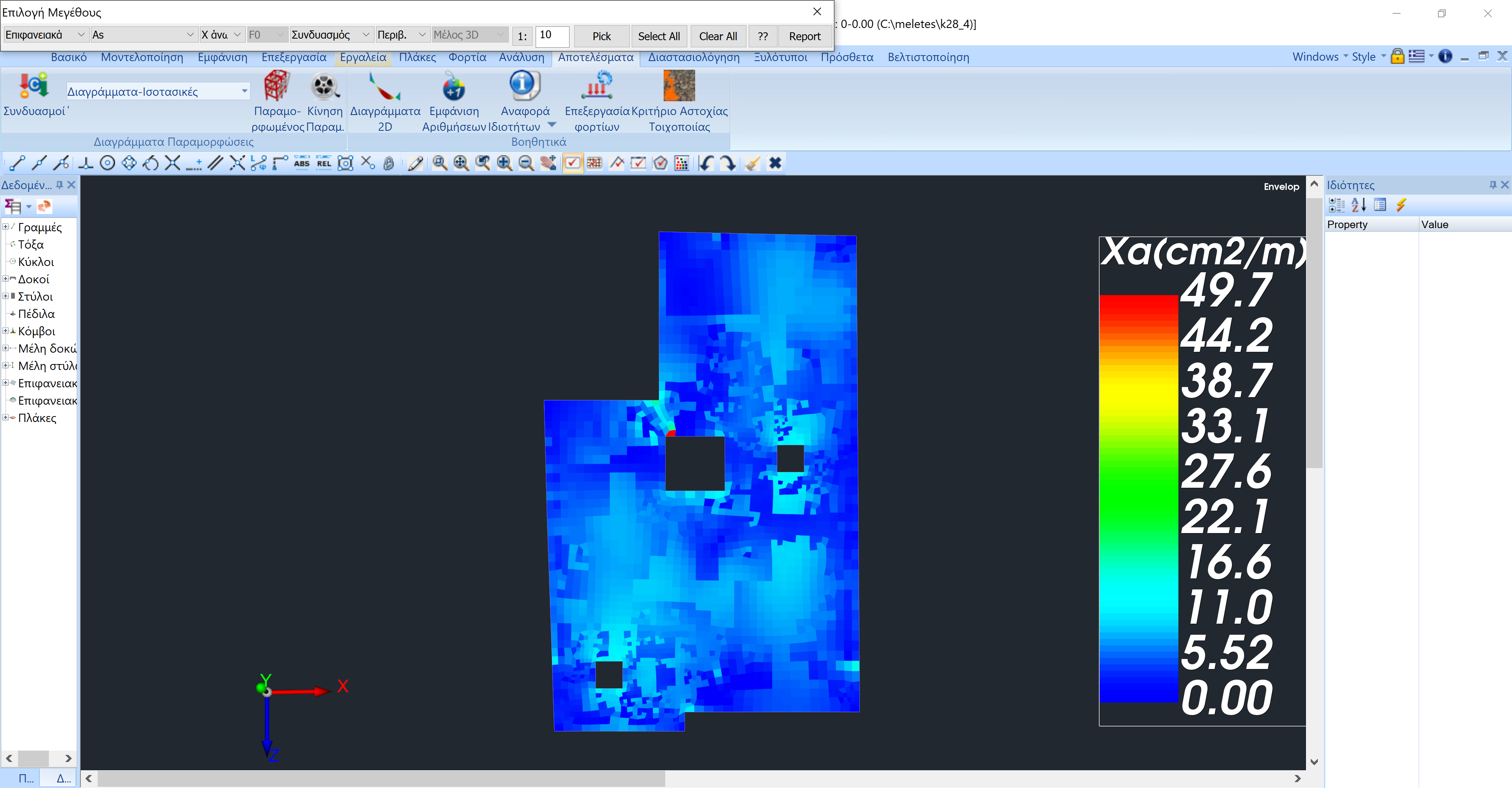Switch to the Διαστασιολόγηση ribbon tab
Screen dimensions: 1512x788
[x=693, y=57]
